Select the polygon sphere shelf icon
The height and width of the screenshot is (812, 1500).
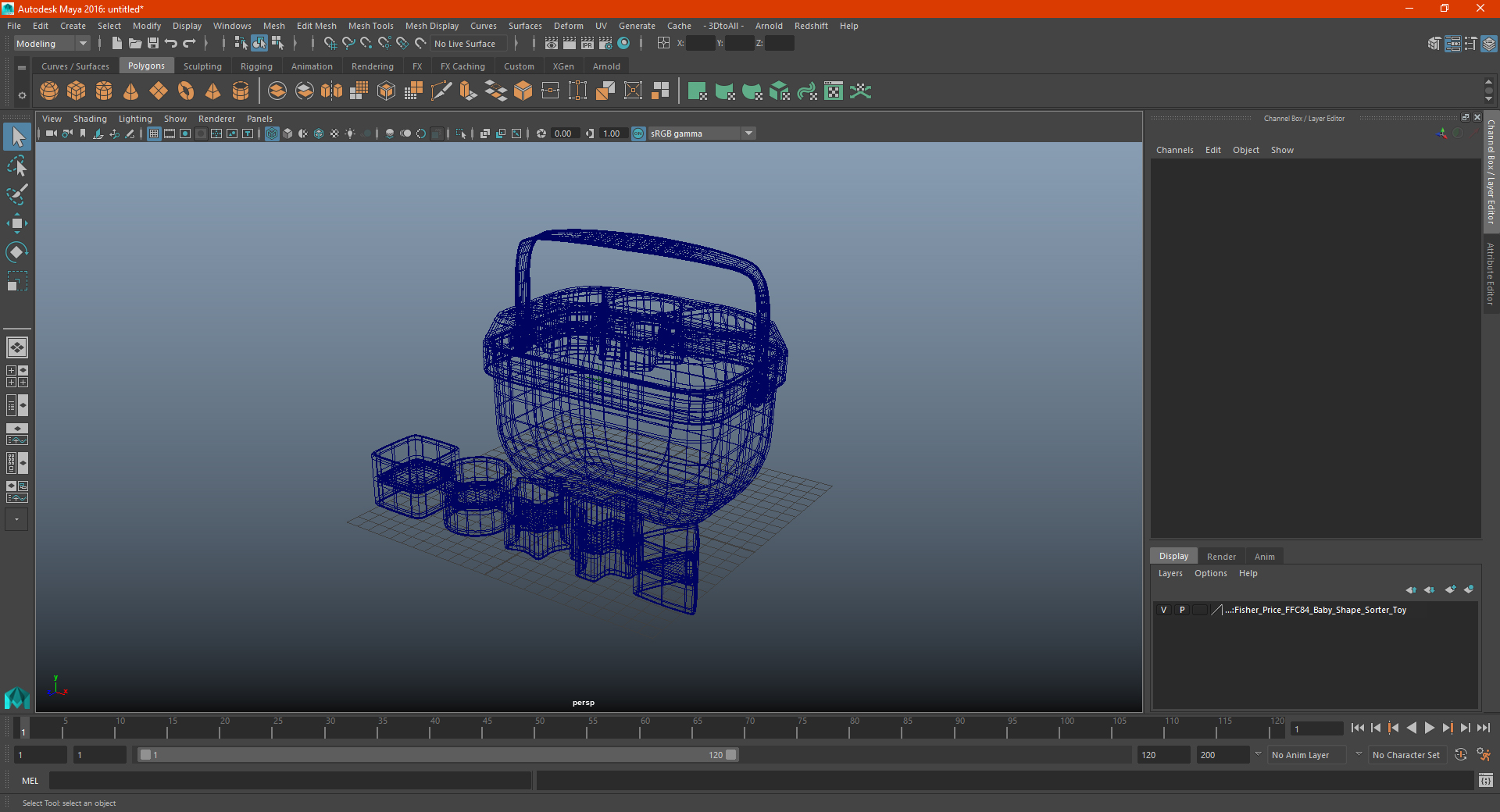[x=49, y=91]
